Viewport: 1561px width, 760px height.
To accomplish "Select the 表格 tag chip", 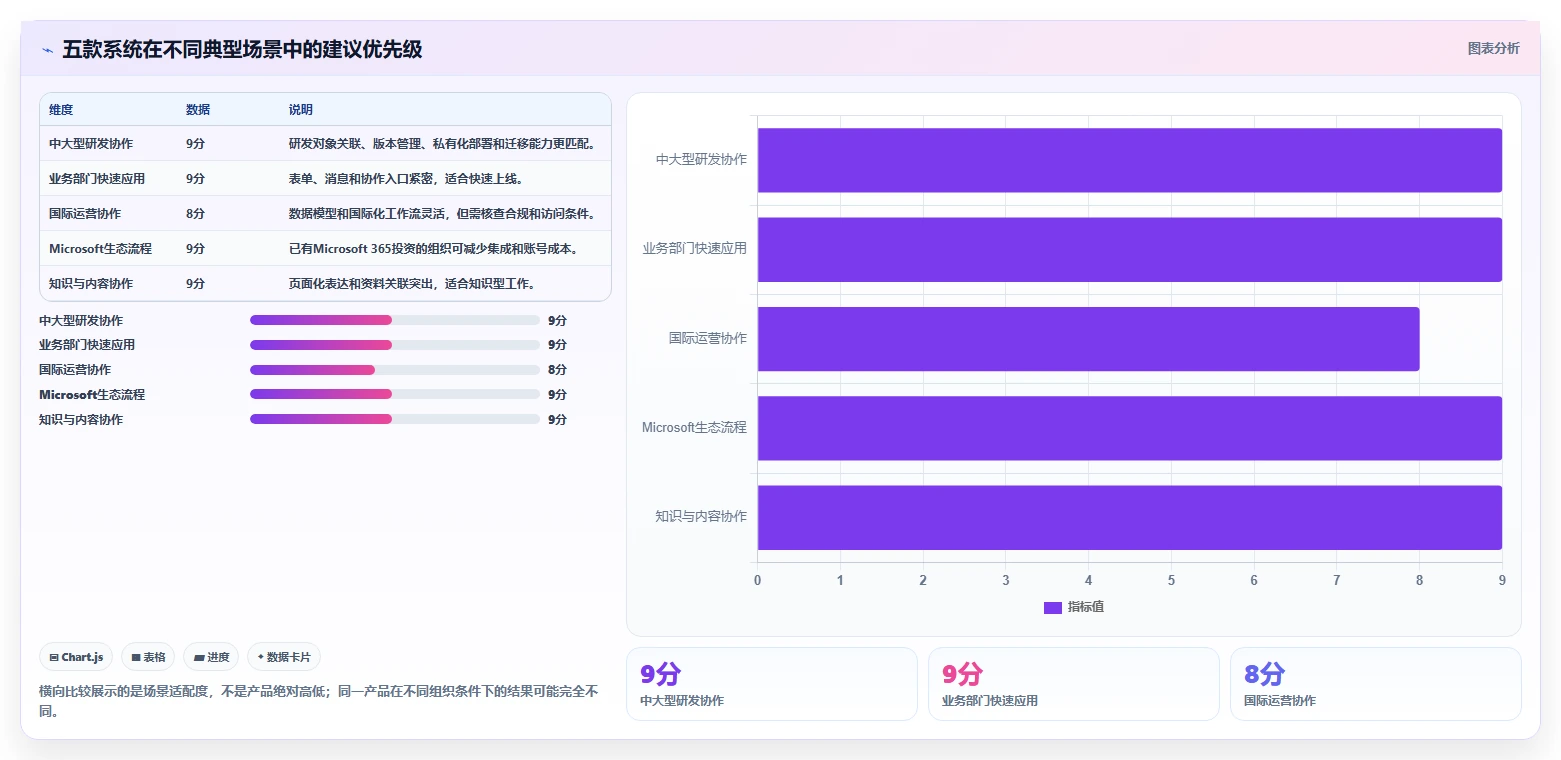I will click(148, 657).
